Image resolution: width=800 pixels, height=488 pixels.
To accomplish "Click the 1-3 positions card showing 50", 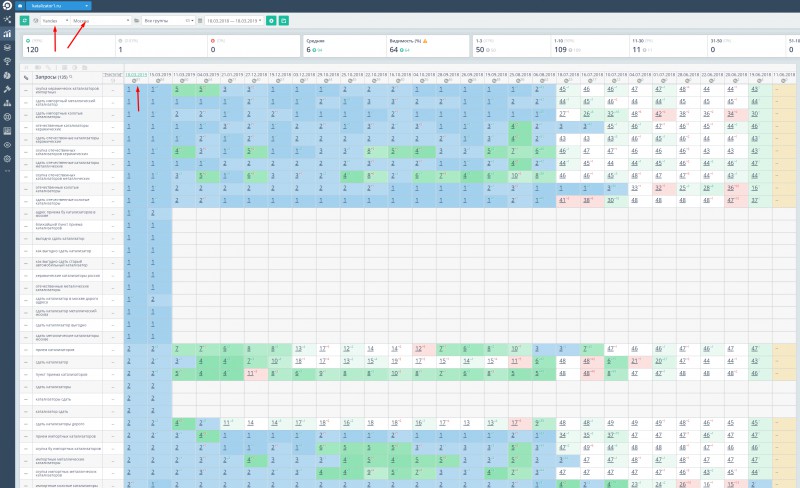I will [x=511, y=45].
